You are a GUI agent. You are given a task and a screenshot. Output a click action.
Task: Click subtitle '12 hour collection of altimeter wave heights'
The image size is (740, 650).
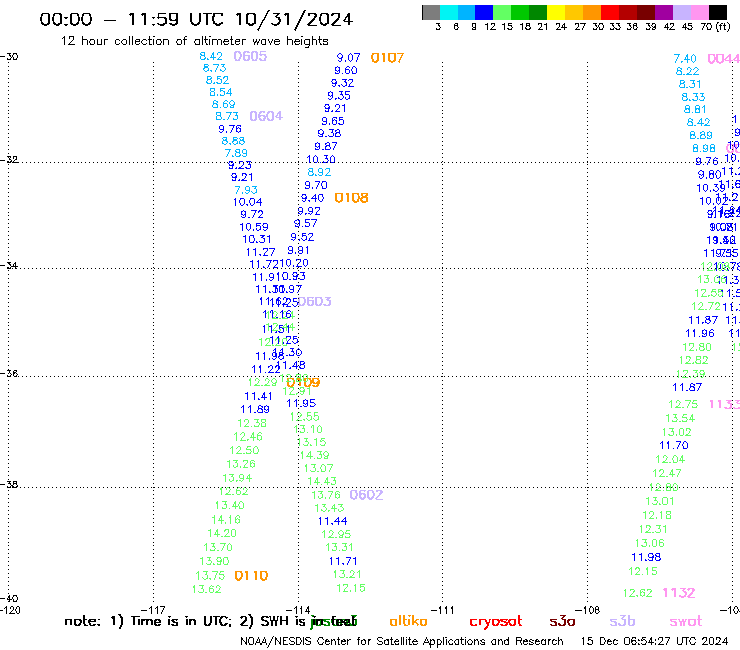[x=194, y=41]
